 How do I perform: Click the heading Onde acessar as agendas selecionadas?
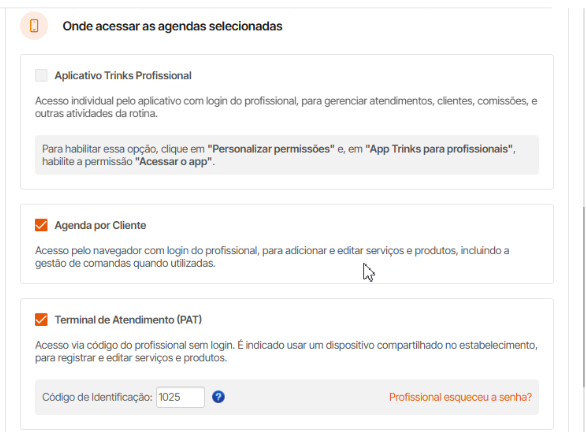point(172,26)
